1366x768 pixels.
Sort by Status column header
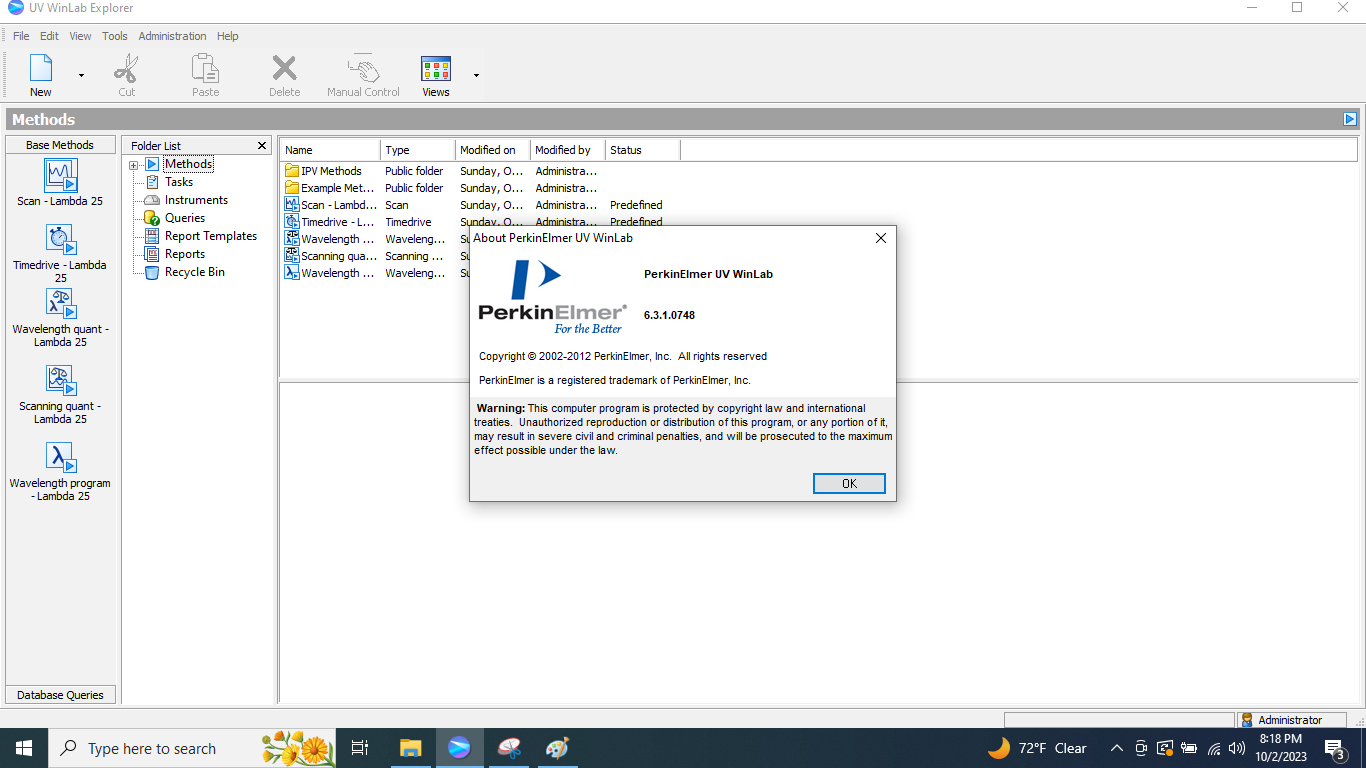click(642, 150)
